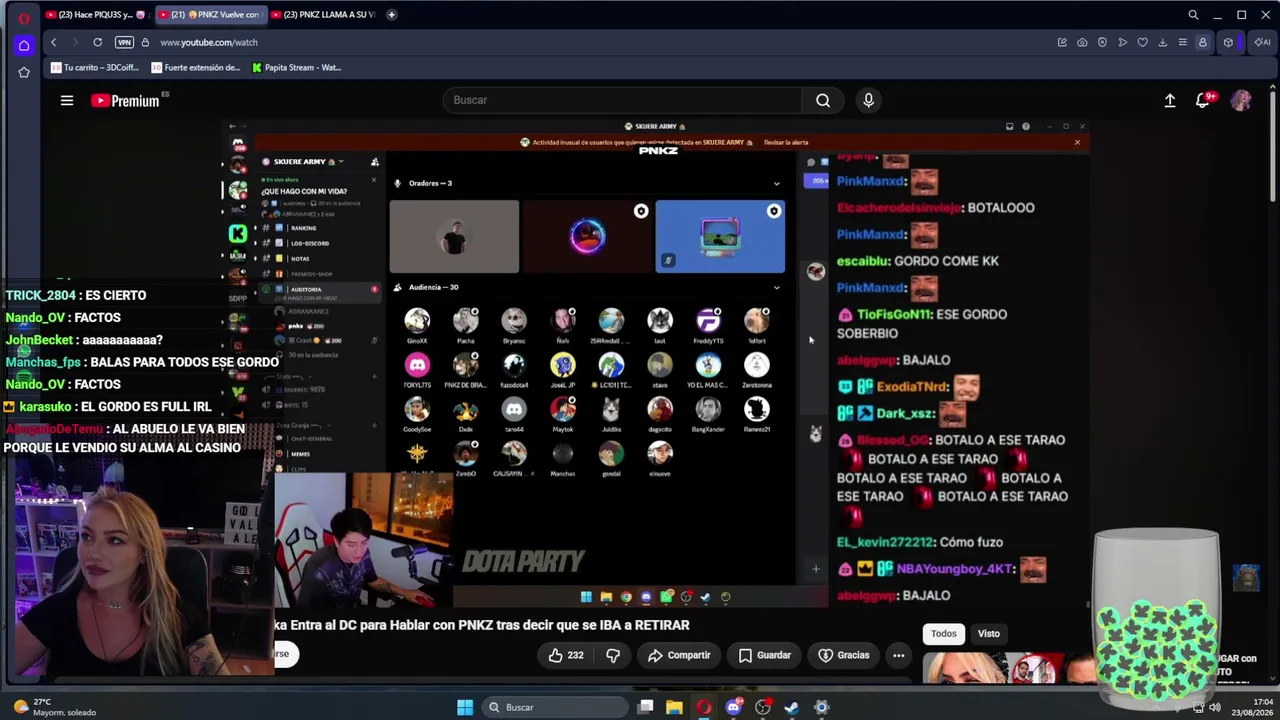Open more video actions menu
1280x720 pixels.
[898, 655]
